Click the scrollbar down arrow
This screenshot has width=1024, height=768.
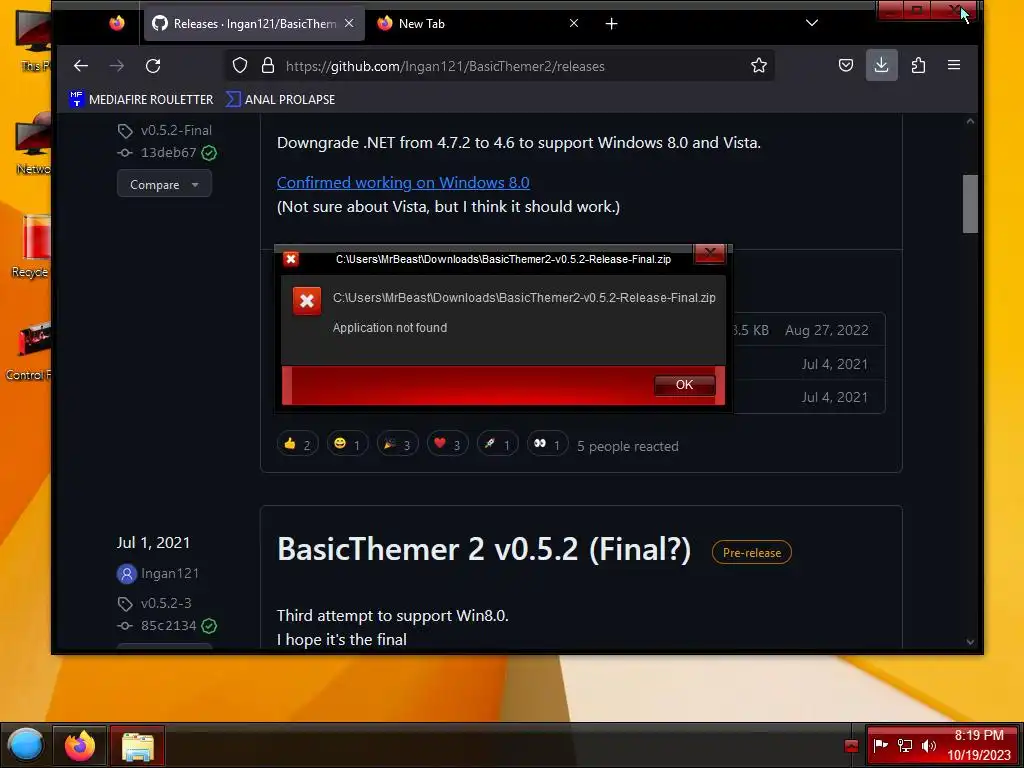click(x=970, y=642)
